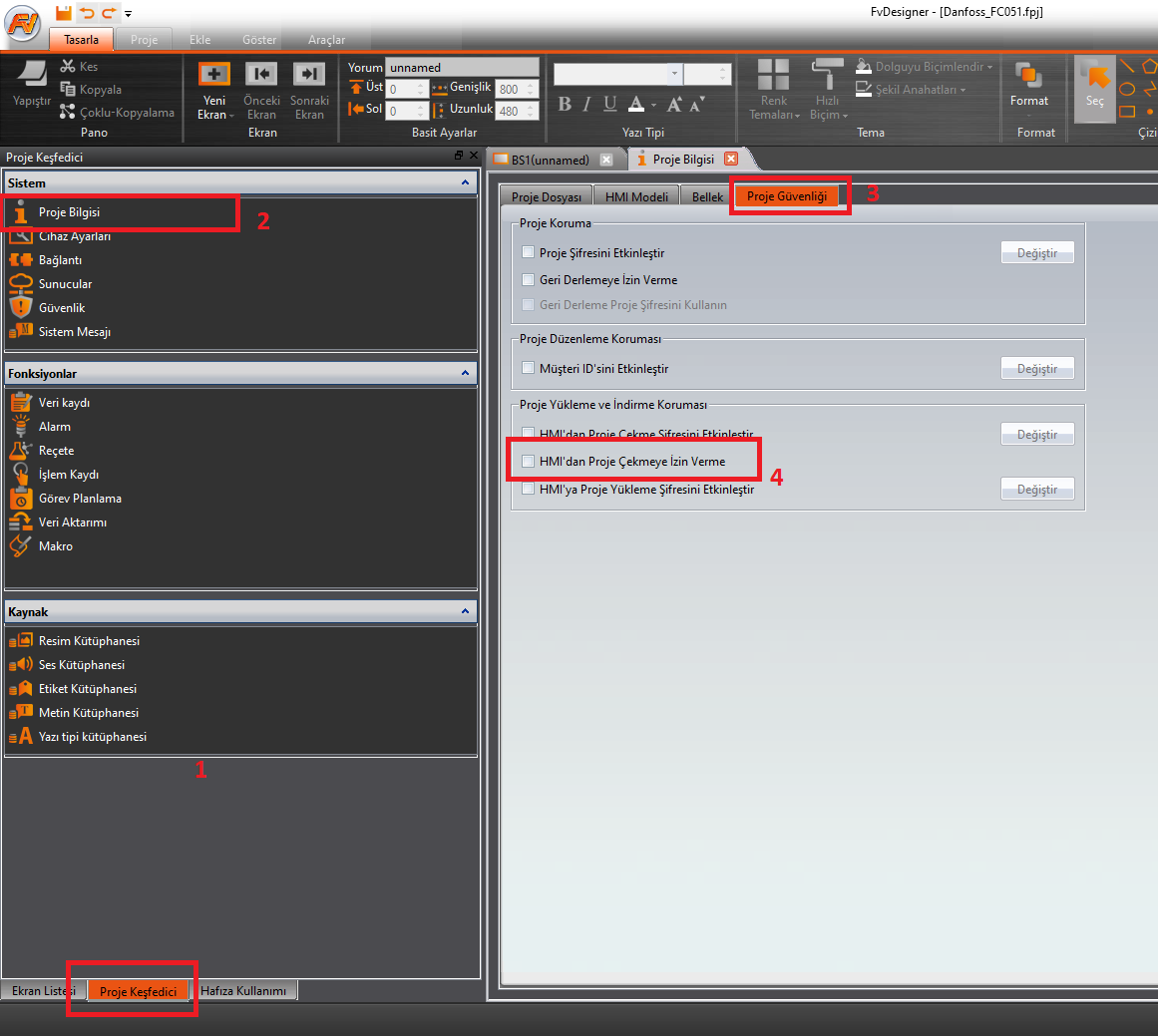Open Makro function
Screen dimensions: 1158x1036
[55, 546]
